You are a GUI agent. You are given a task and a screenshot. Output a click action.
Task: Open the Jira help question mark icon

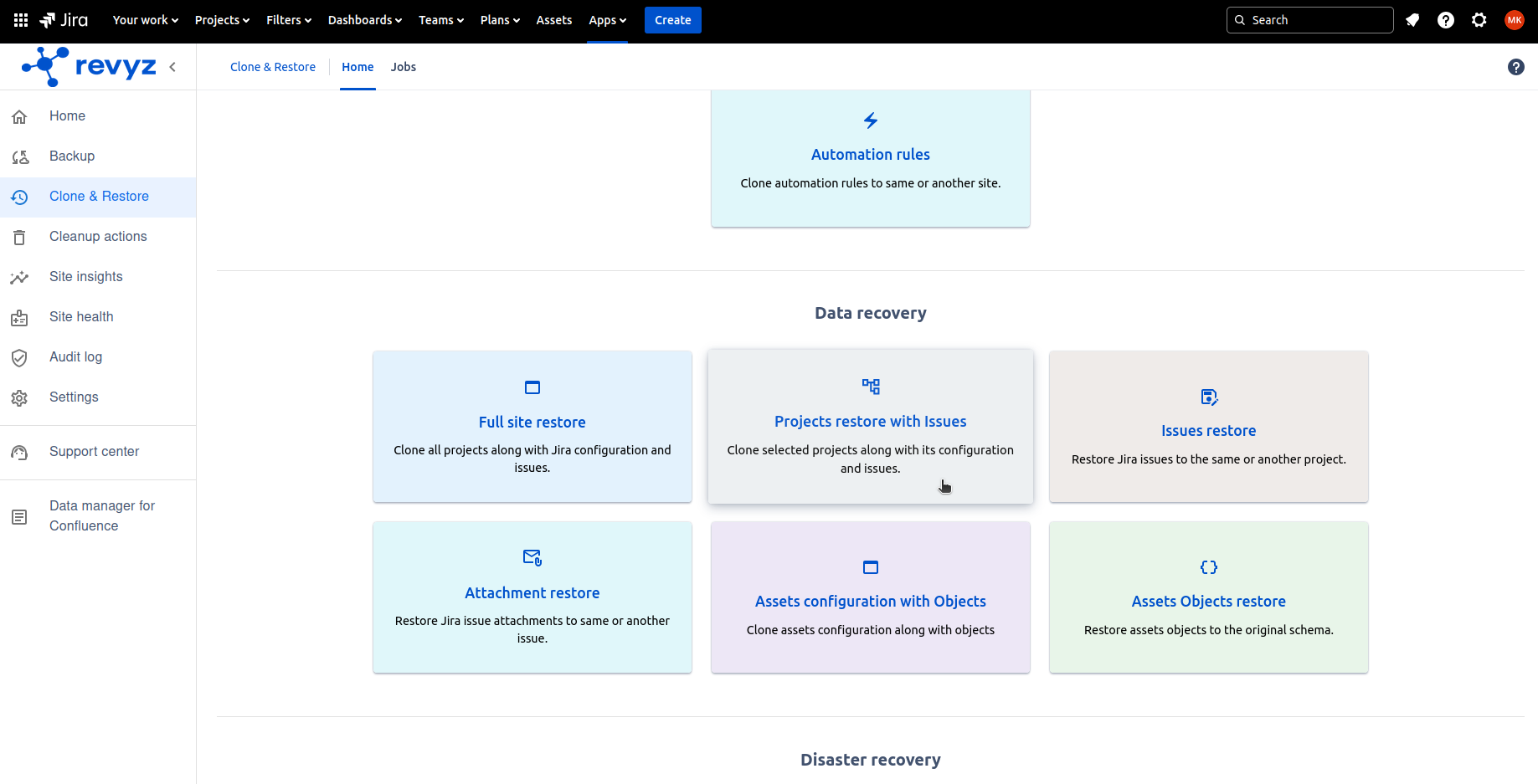[x=1446, y=20]
